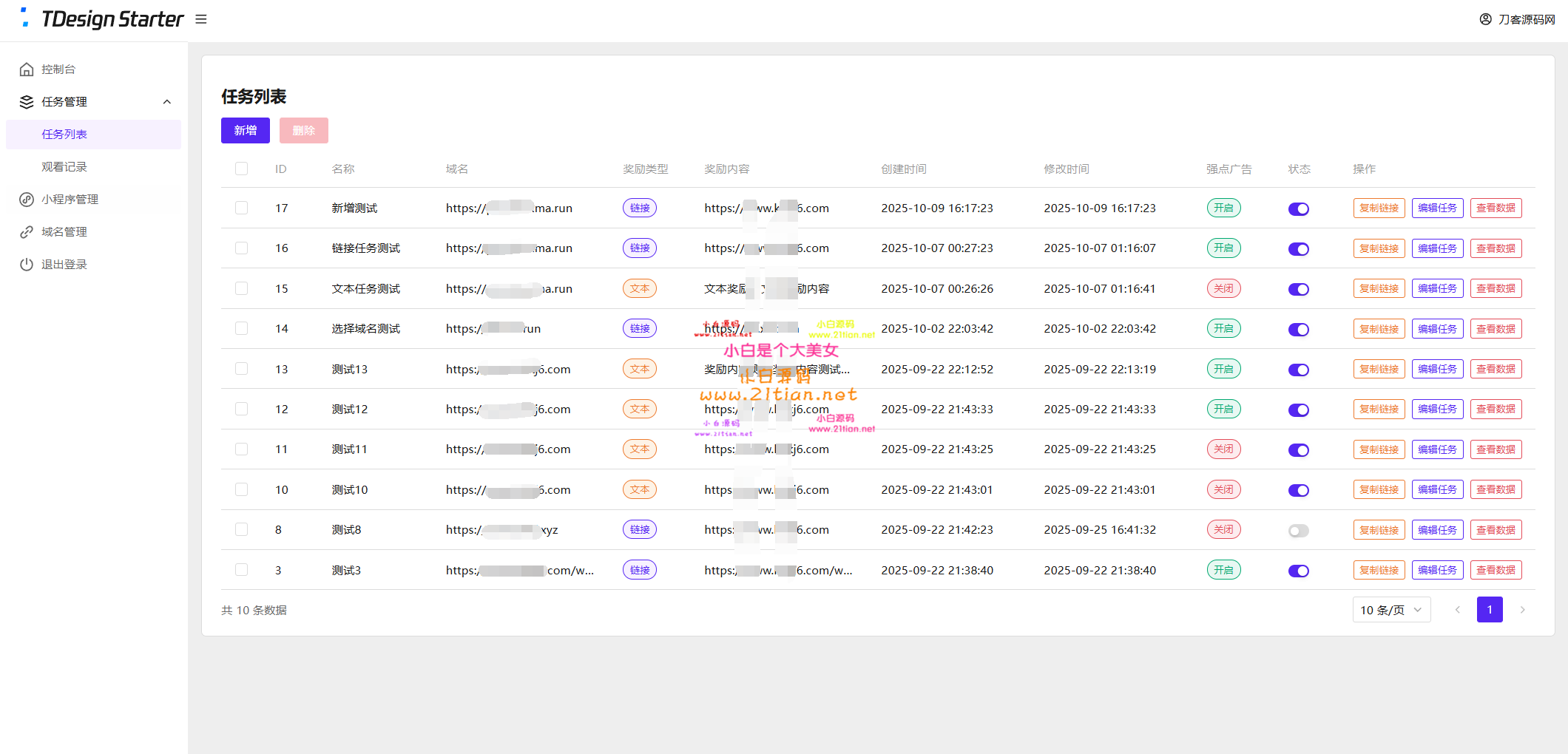This screenshot has width=1568, height=754.
Task: Open the 10 条/页 page size dropdown
Action: (1390, 610)
